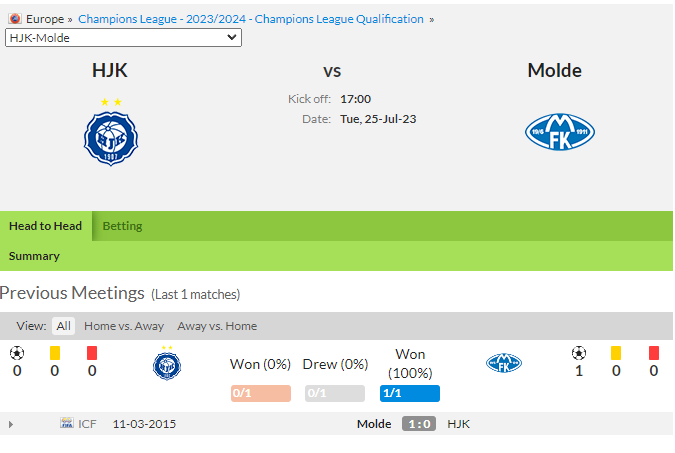Open the Head to Head tab
675x453 pixels.
[46, 226]
